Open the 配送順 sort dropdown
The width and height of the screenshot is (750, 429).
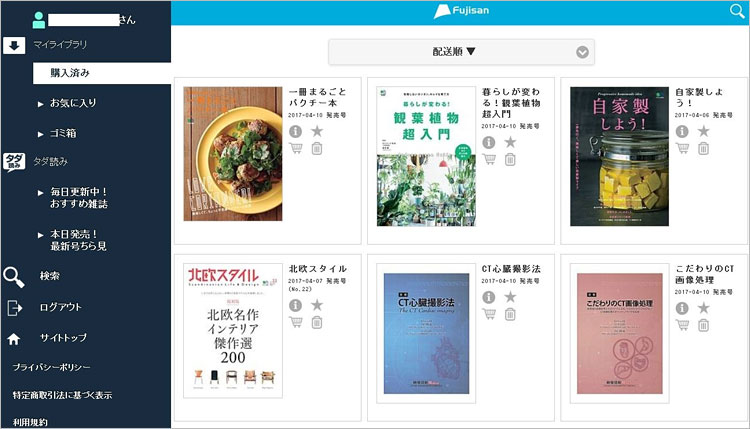[461, 52]
